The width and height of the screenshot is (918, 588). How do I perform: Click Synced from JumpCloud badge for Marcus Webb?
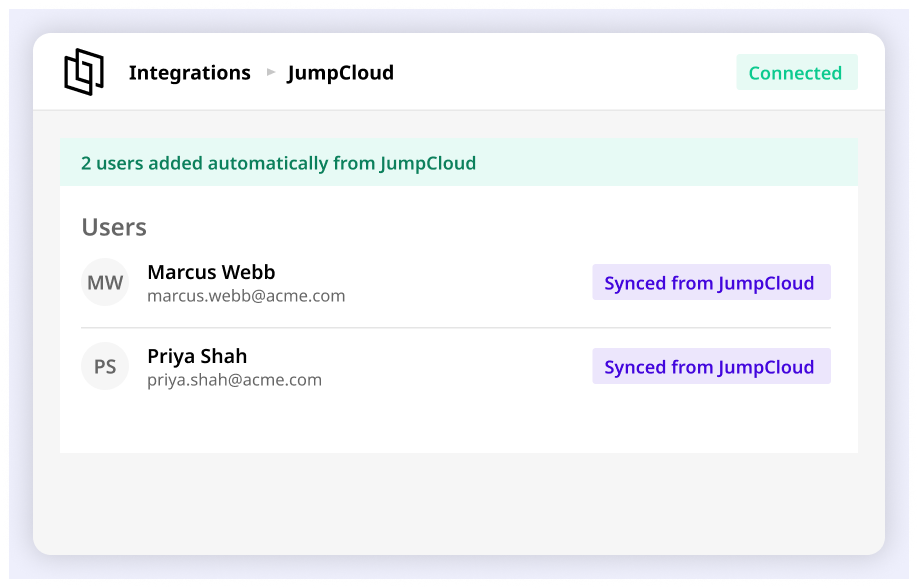point(711,282)
